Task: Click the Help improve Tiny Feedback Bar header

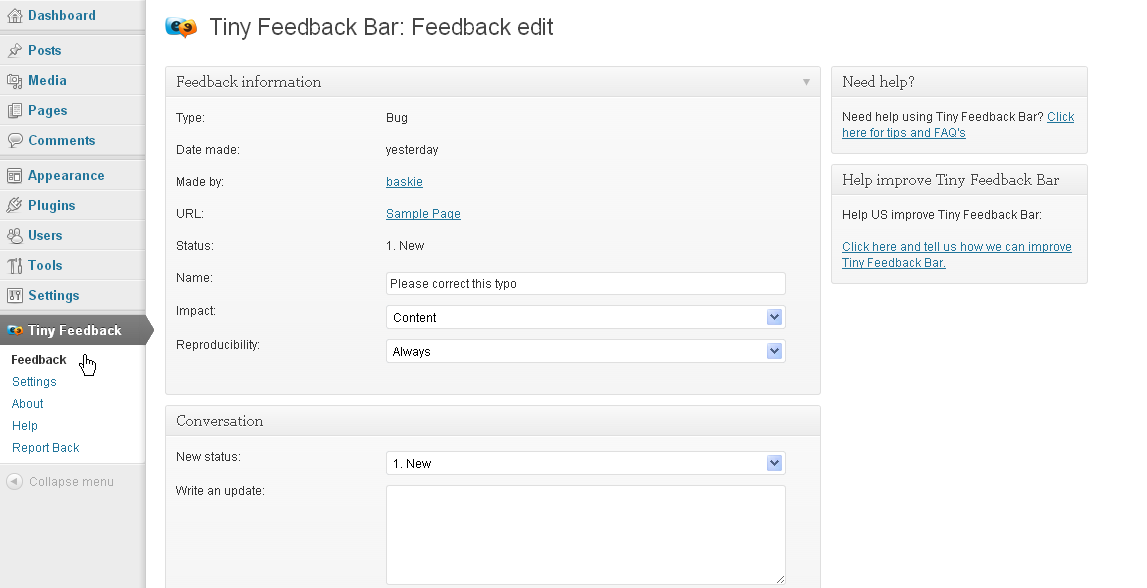Action: 959,180
